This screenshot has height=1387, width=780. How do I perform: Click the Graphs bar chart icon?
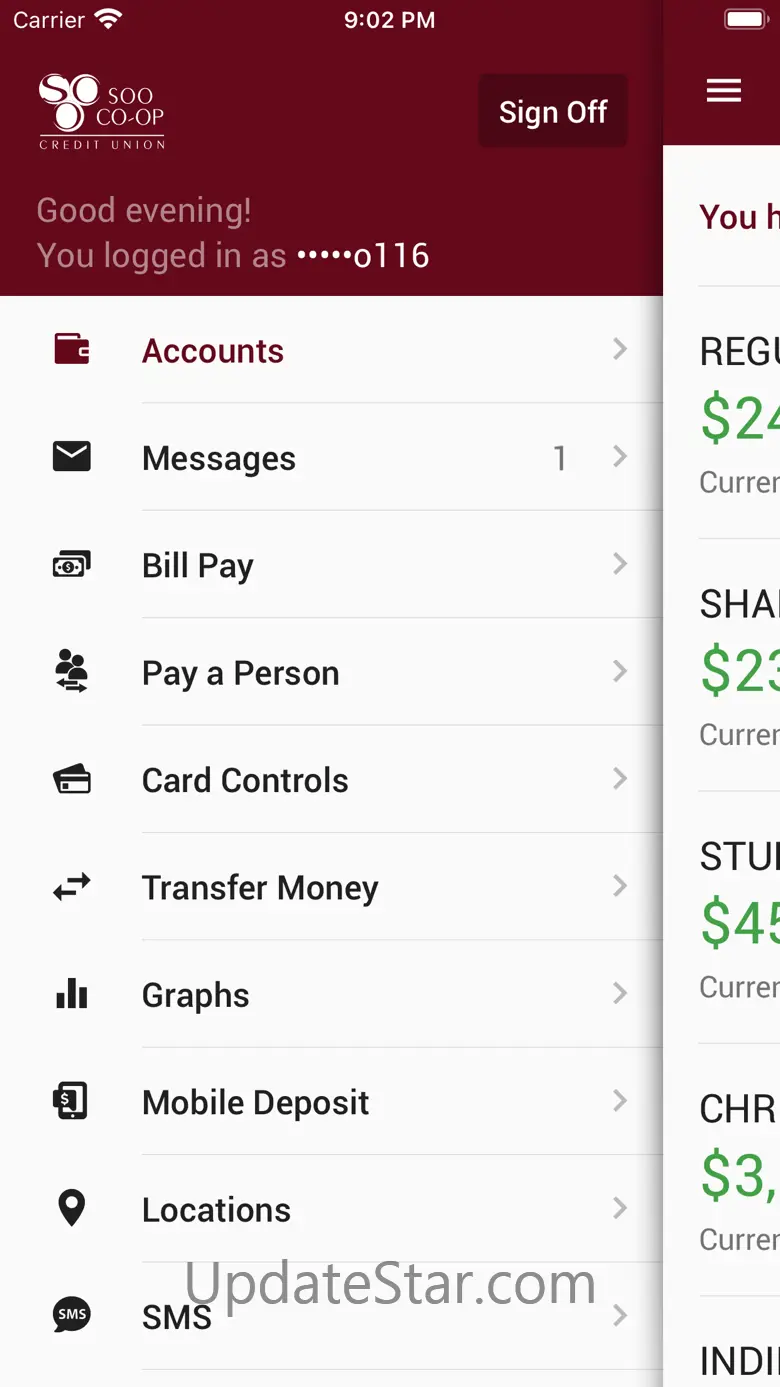point(72,994)
